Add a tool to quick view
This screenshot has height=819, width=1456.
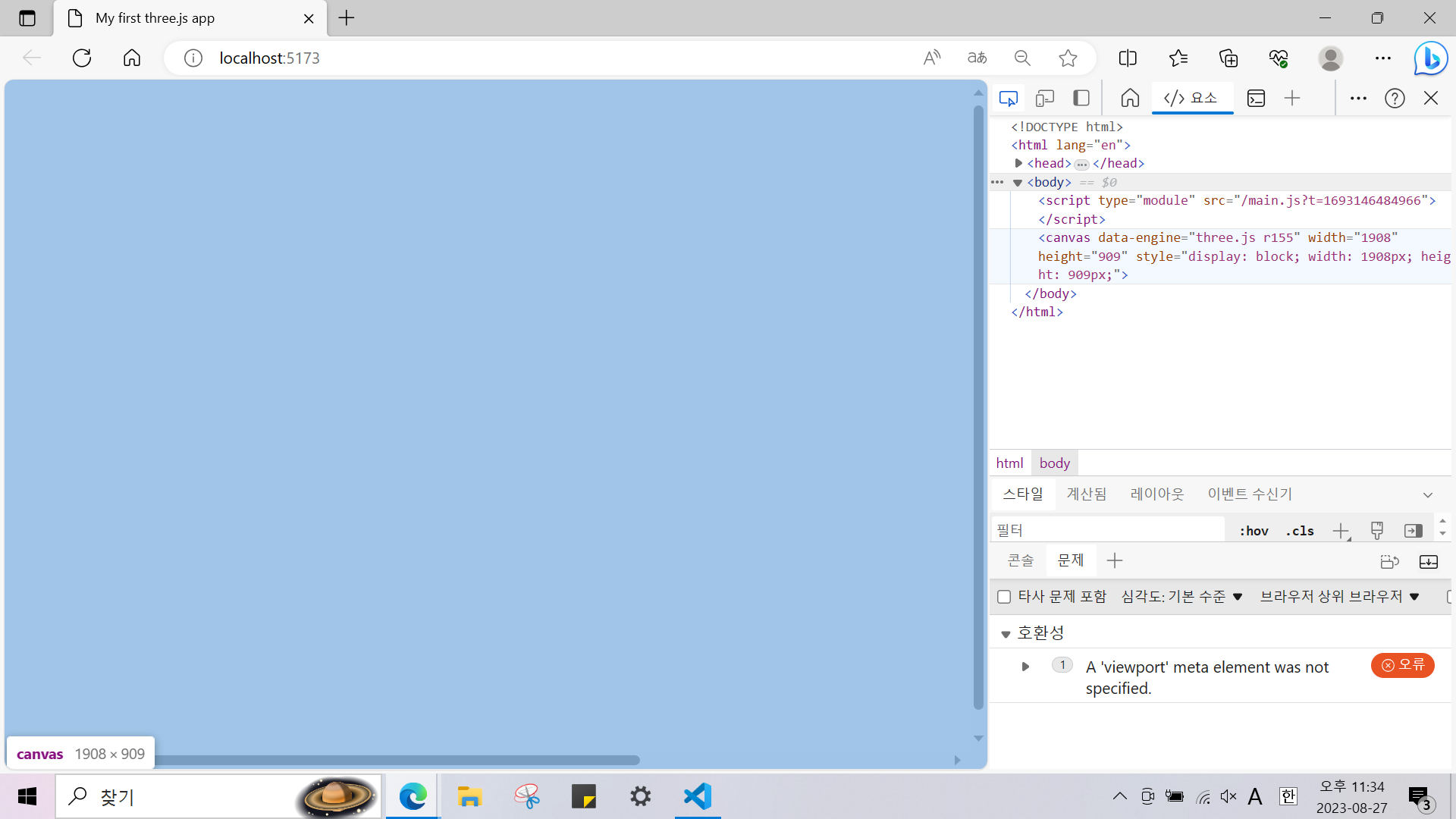(x=1115, y=561)
